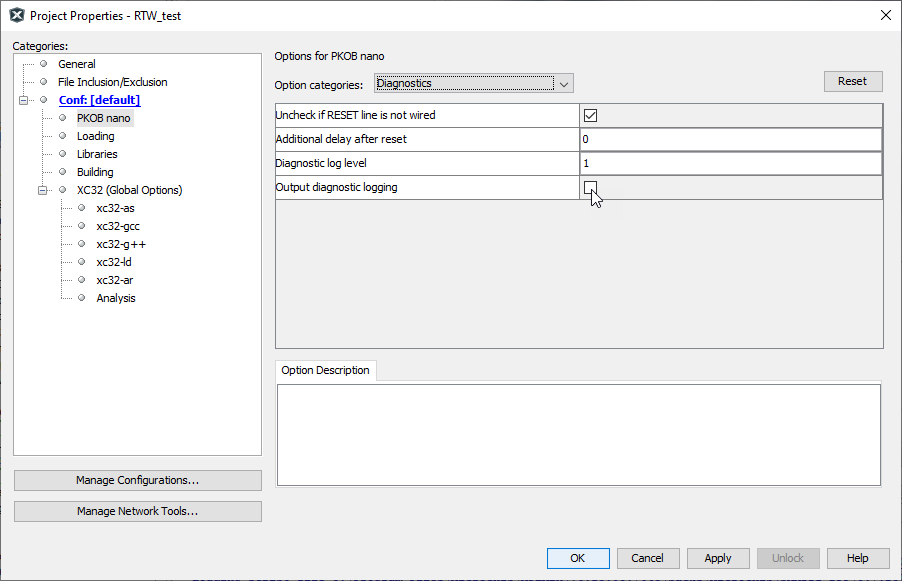Click the bullet icon beside General
The width and height of the screenshot is (902, 581).
(x=43, y=64)
